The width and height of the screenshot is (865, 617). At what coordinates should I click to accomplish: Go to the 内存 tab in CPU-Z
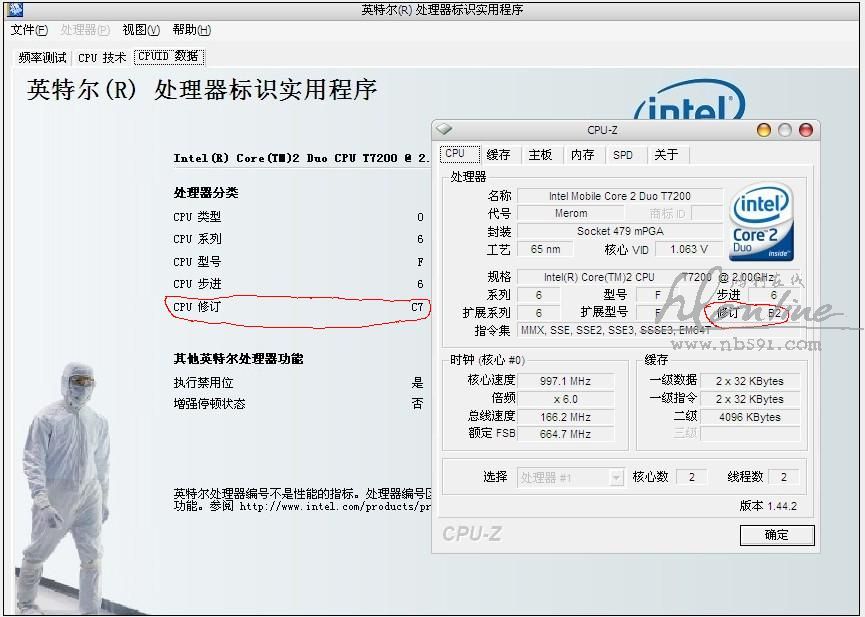[582, 155]
